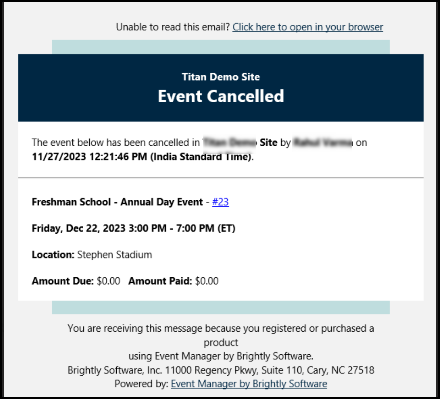Click the $0.00 value next to Amount Paid
The width and height of the screenshot is (440, 399).
click(207, 281)
